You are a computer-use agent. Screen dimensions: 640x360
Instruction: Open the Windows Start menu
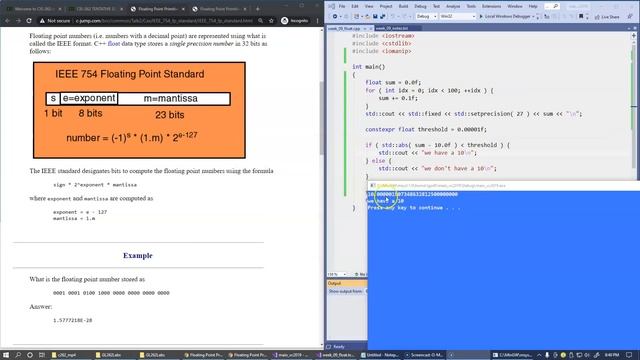pyautogui.click(x=6, y=355)
